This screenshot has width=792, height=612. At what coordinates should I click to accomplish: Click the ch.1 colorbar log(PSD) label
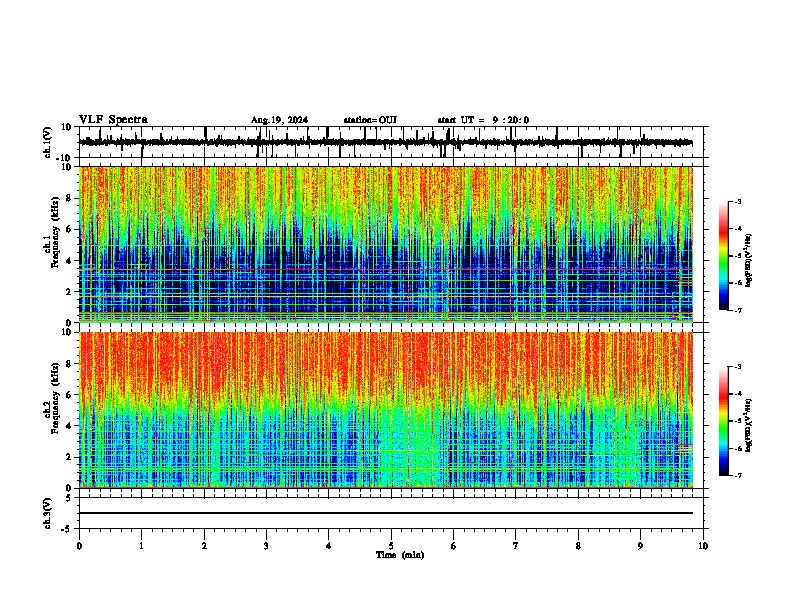[x=748, y=261]
